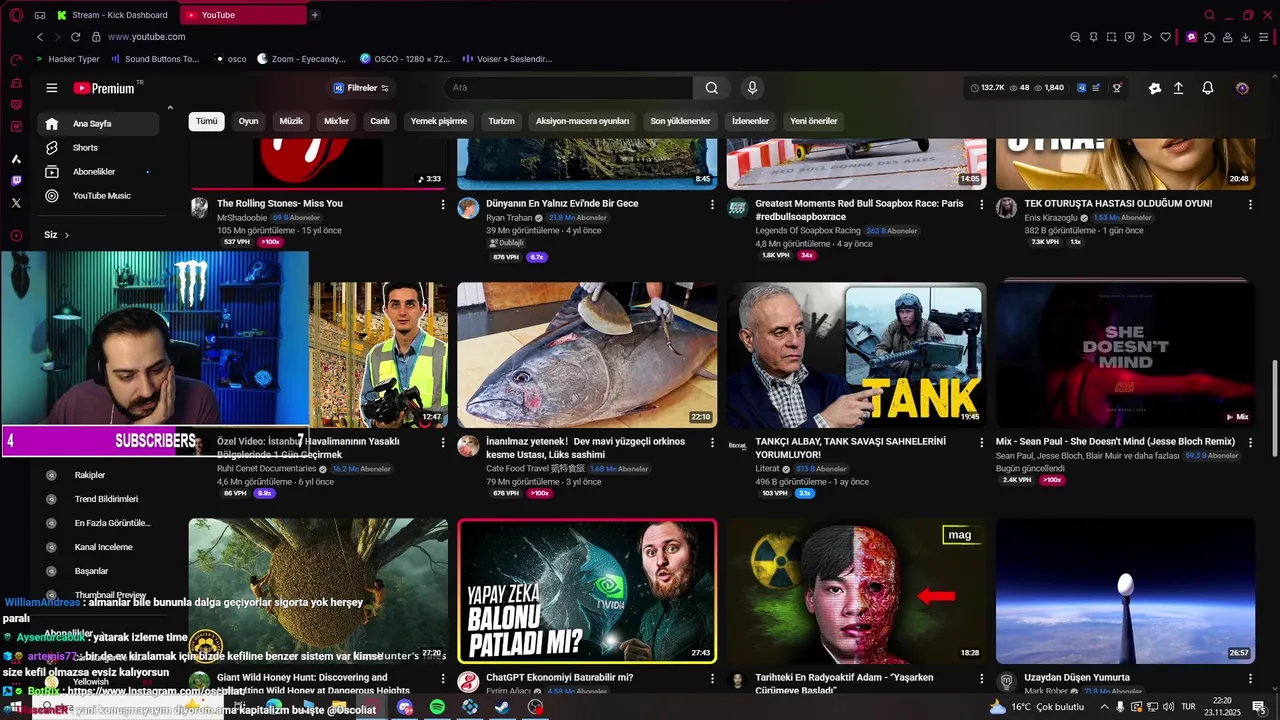
Task: Open the Filtreler filter dropdown
Action: (x=361, y=88)
